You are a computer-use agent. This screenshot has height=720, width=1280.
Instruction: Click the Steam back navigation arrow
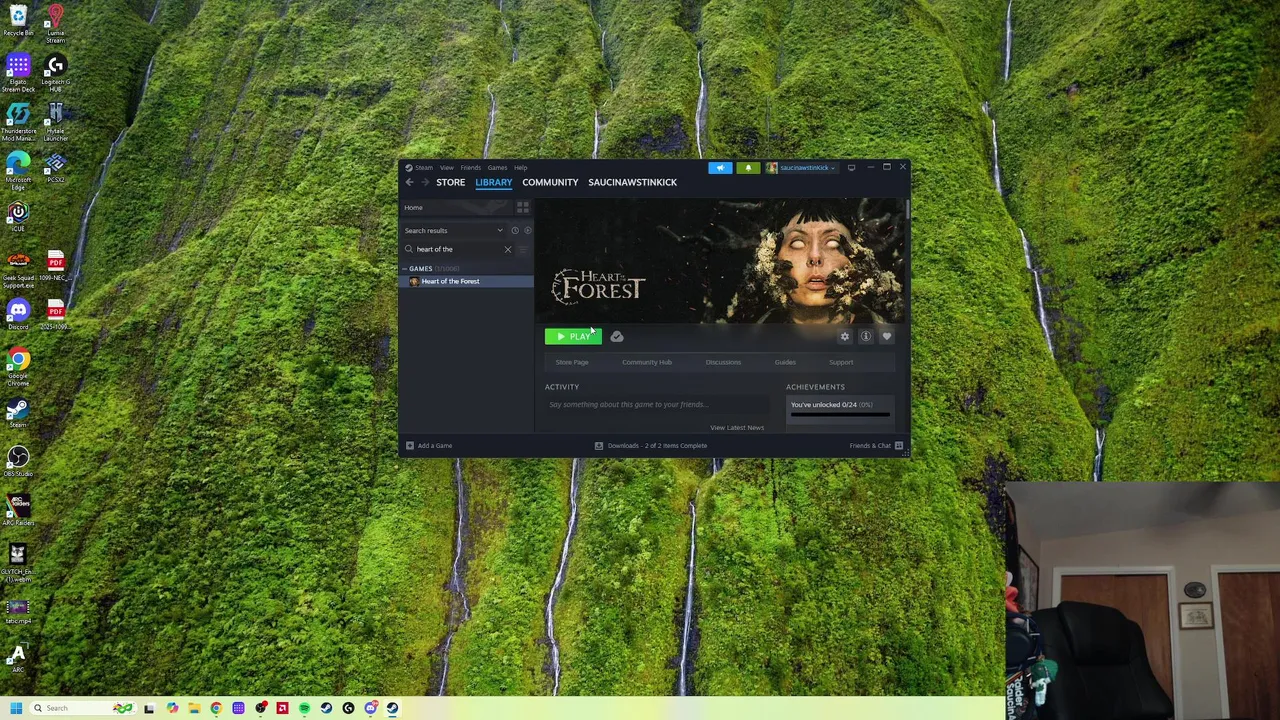[409, 182]
